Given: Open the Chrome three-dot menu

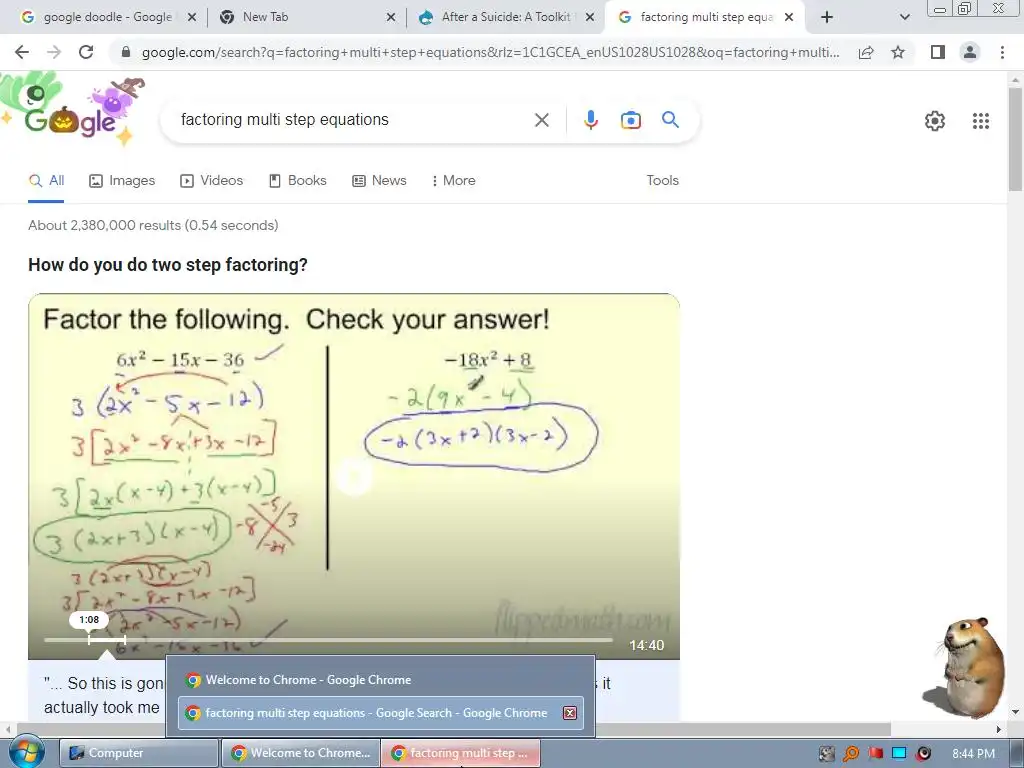Looking at the screenshot, I should [x=1002, y=52].
